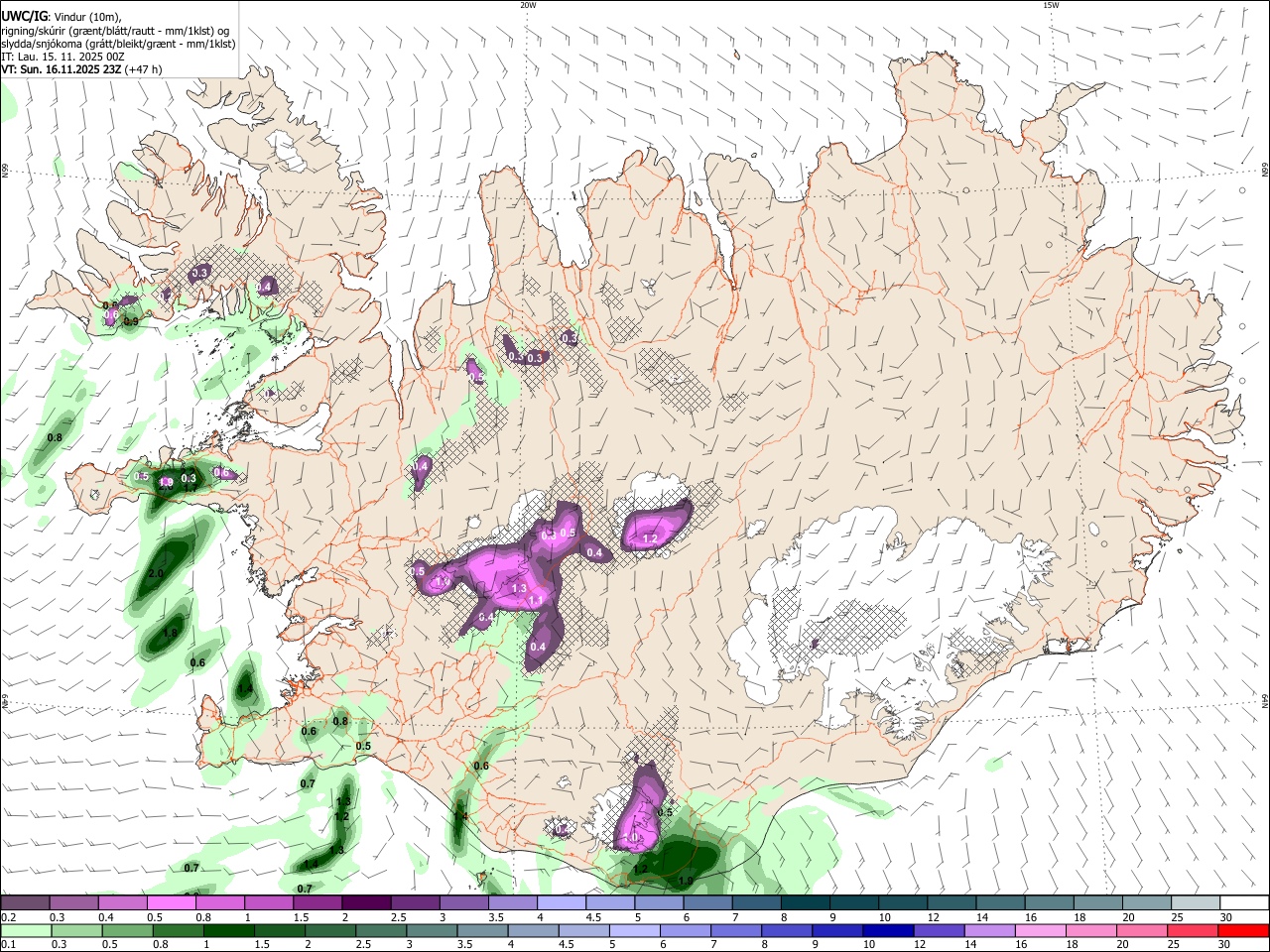Click the '1.0' snow value on map

[x=632, y=838]
